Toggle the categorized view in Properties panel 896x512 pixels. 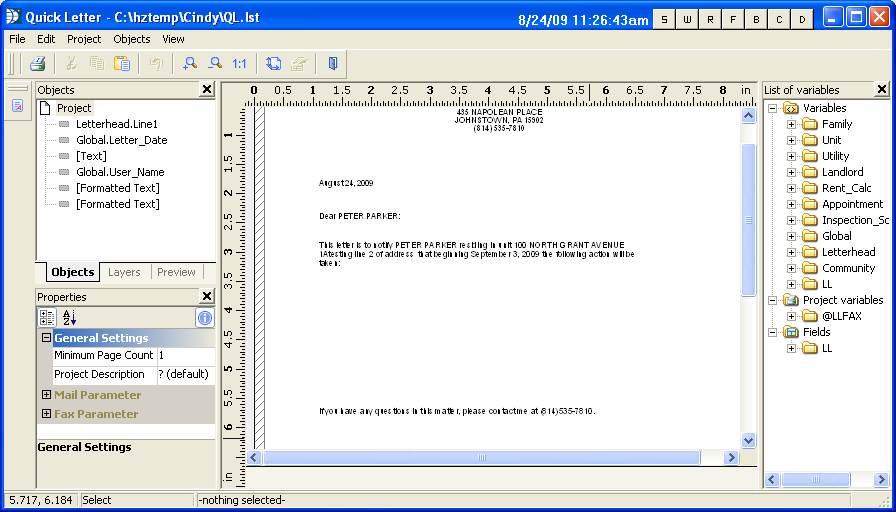point(47,318)
